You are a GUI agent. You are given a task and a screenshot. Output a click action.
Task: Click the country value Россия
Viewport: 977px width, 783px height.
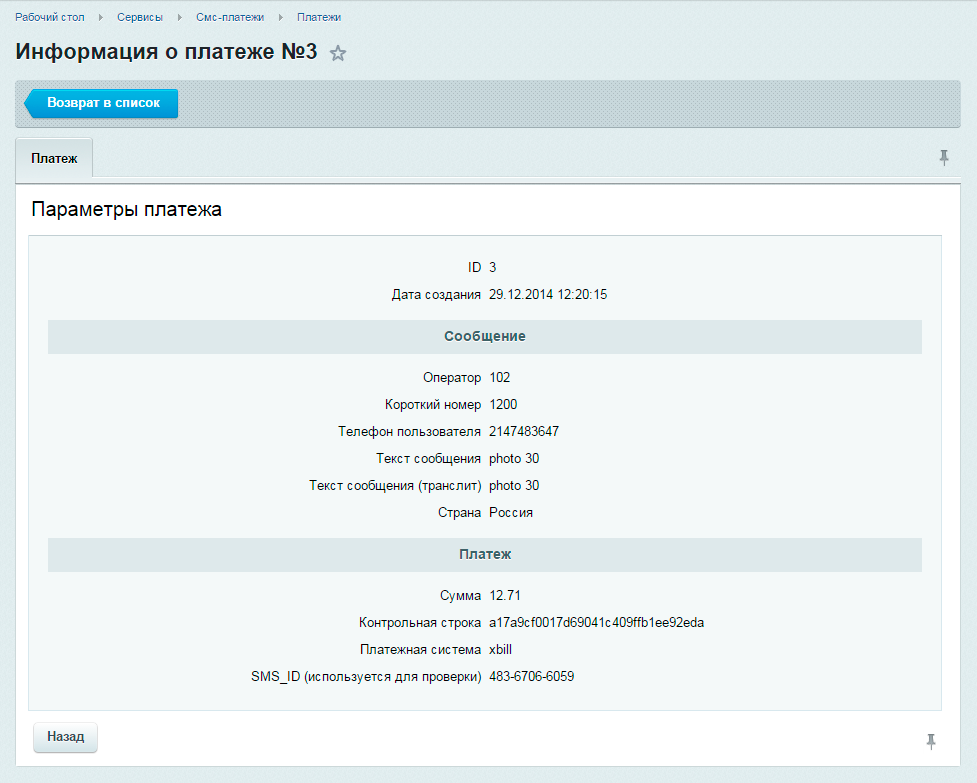pos(511,513)
